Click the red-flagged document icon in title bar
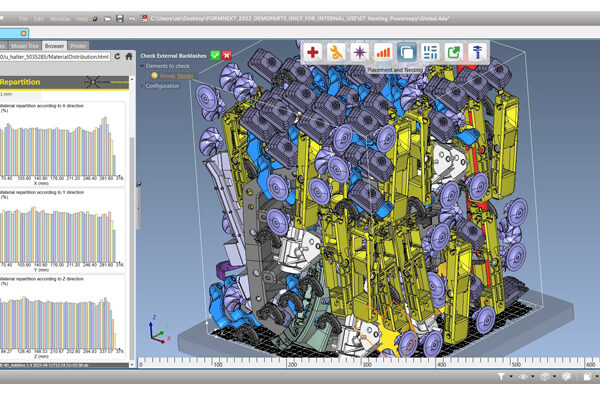This screenshot has height=395, width=600. (x=144, y=18)
